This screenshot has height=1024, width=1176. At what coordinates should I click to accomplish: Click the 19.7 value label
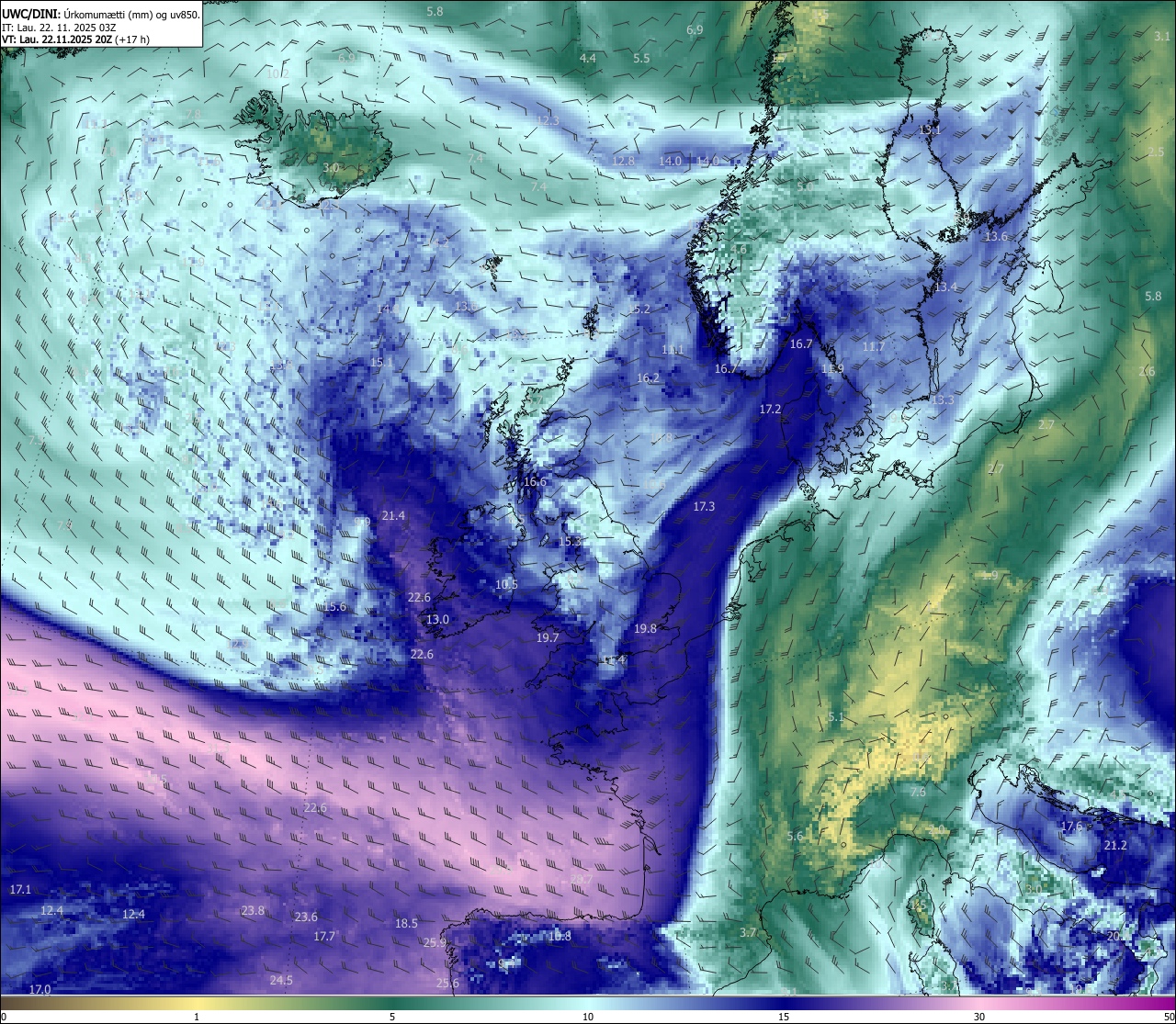pyautogui.click(x=548, y=638)
